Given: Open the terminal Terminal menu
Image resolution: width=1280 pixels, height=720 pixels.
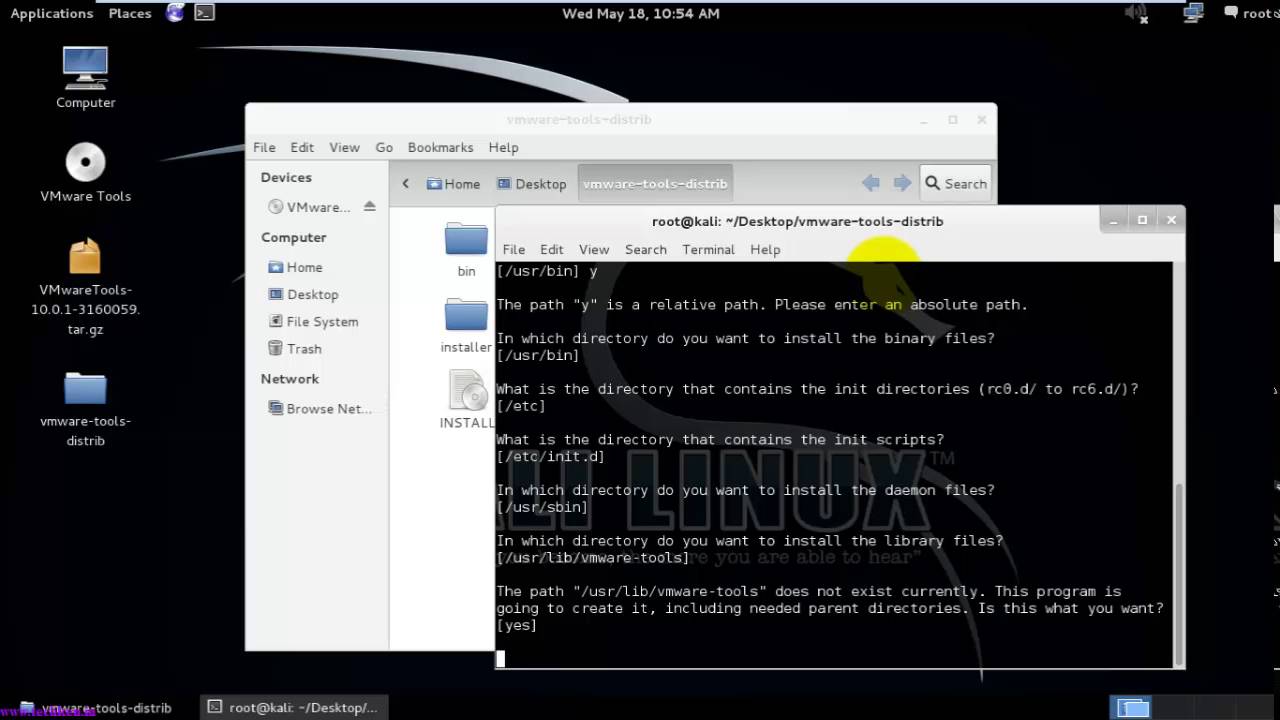Looking at the screenshot, I should pos(708,249).
